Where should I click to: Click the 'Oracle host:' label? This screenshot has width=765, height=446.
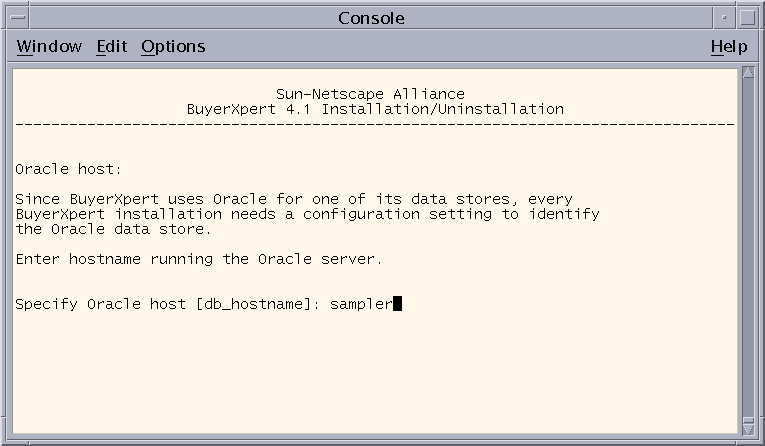tap(68, 169)
